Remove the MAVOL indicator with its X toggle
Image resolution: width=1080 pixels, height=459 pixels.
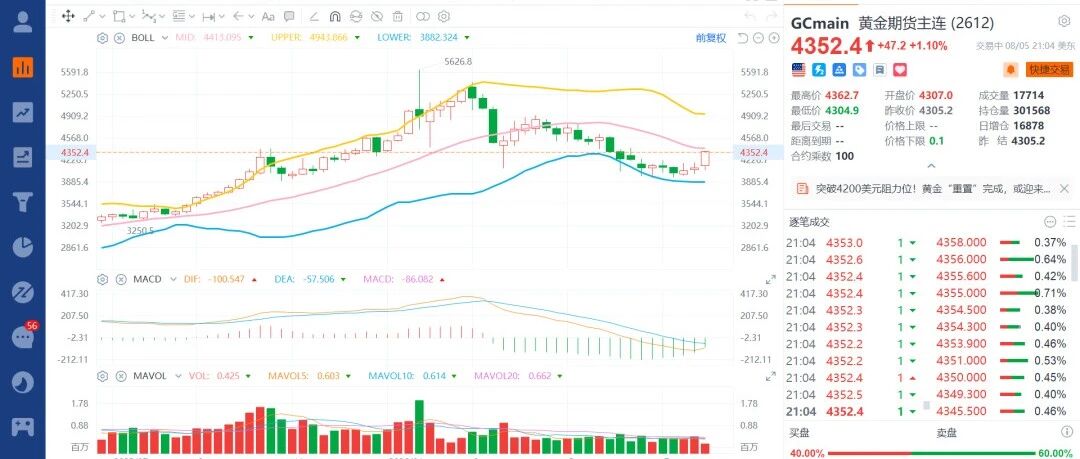(x=119, y=376)
